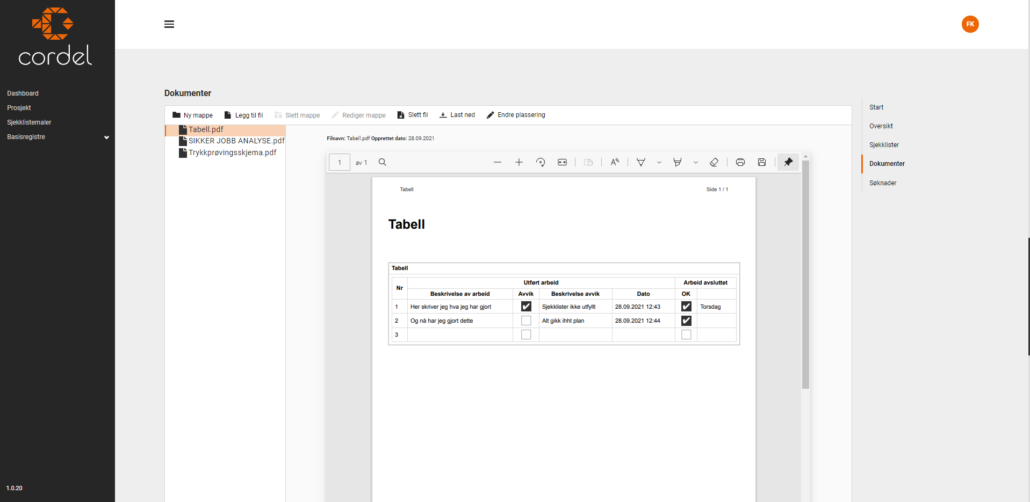Click the search icon in PDF toolbar
This screenshot has height=502, width=1030.
point(382,162)
